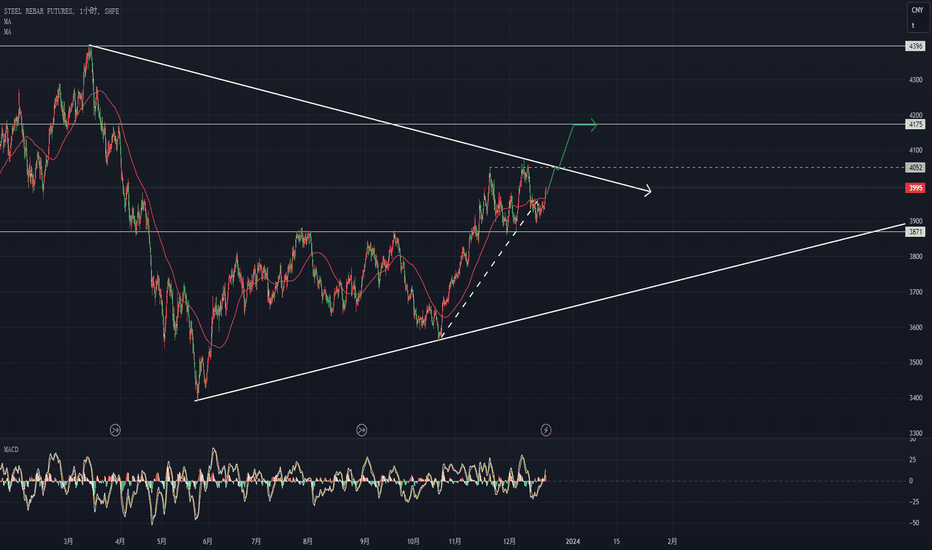Click the 25 value on MACD scale

pos(912,460)
